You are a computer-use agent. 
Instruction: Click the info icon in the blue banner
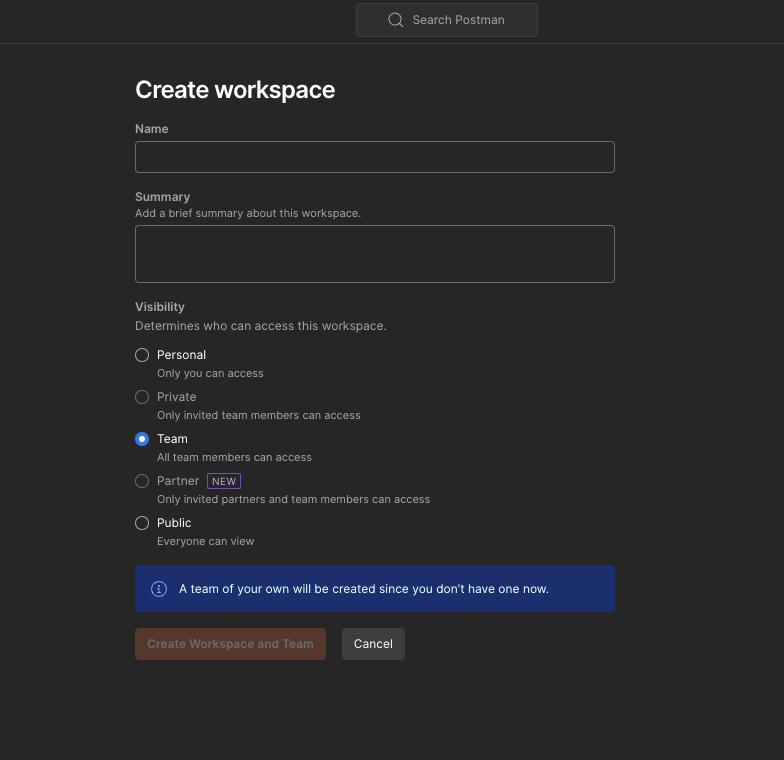coord(158,589)
